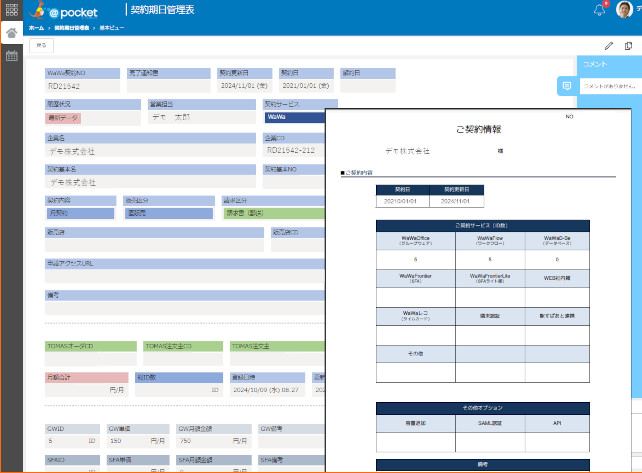Click the pencil edit icon
Image resolution: width=642 pixels, height=473 pixels.
tap(609, 46)
